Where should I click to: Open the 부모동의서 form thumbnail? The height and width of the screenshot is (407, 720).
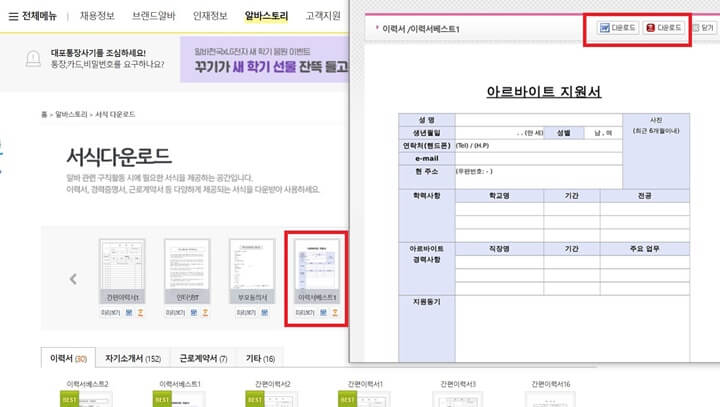coord(252,271)
